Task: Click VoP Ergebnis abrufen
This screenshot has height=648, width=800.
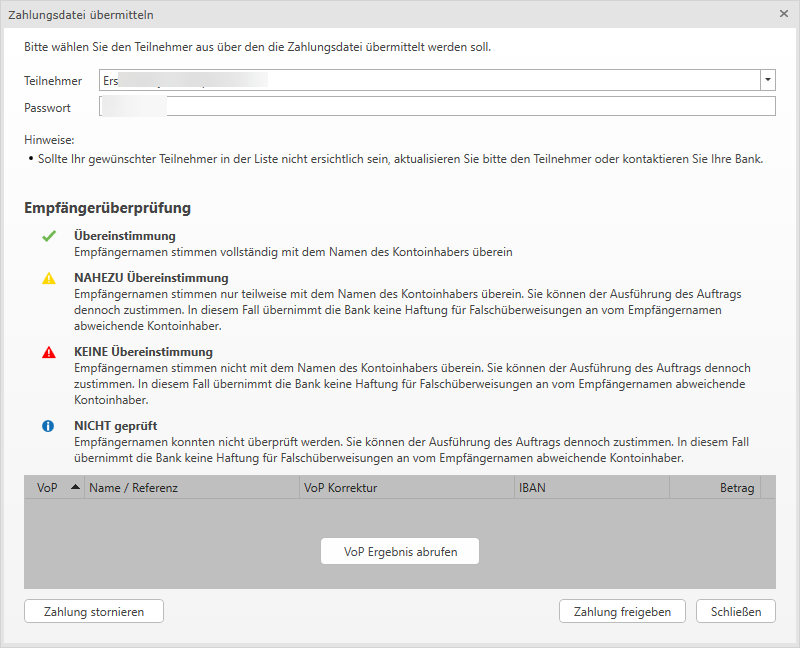Action: pyautogui.click(x=399, y=551)
